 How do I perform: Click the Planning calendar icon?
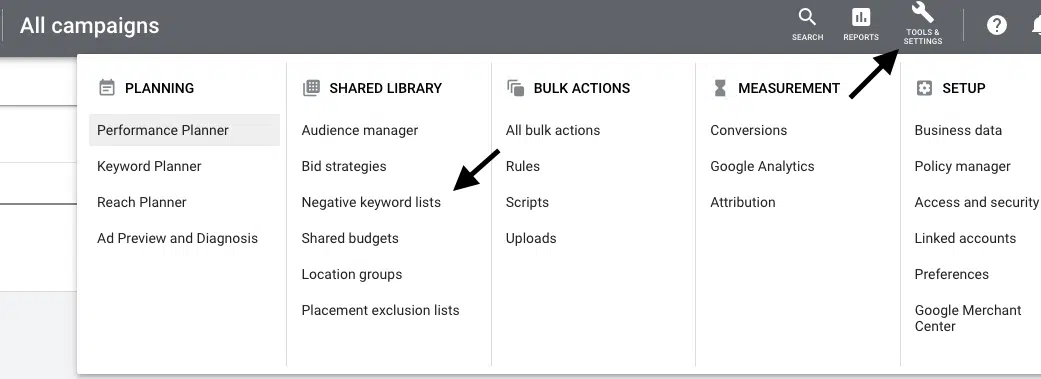(107, 88)
